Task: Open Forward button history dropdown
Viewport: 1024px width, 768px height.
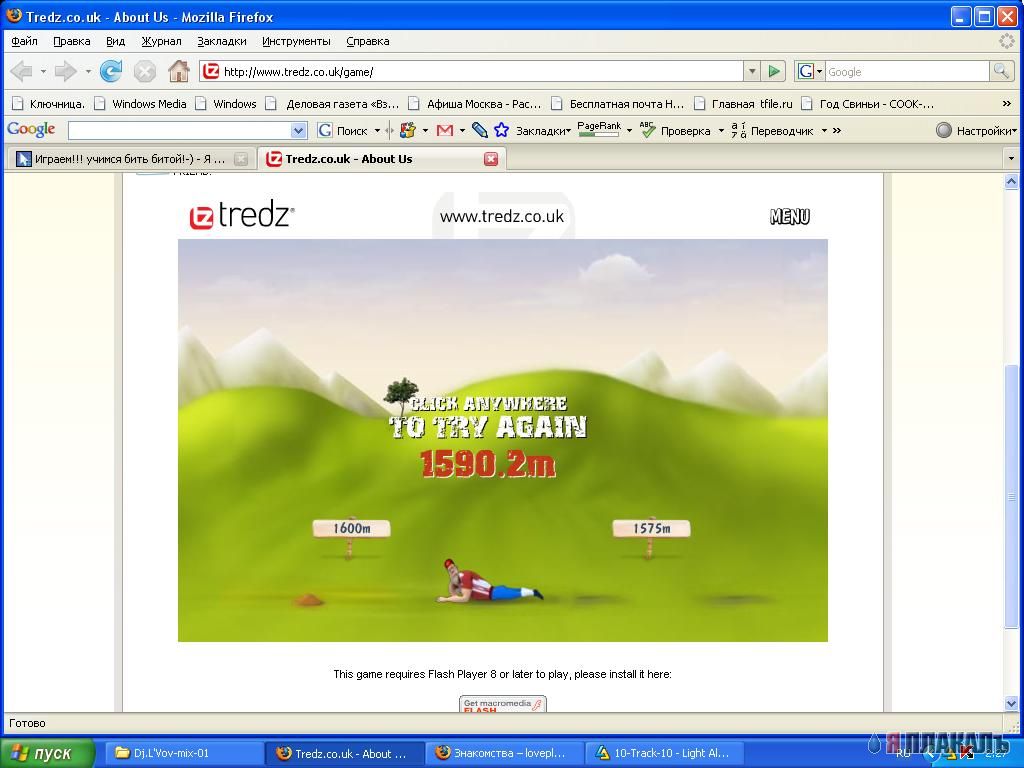Action: click(88, 71)
